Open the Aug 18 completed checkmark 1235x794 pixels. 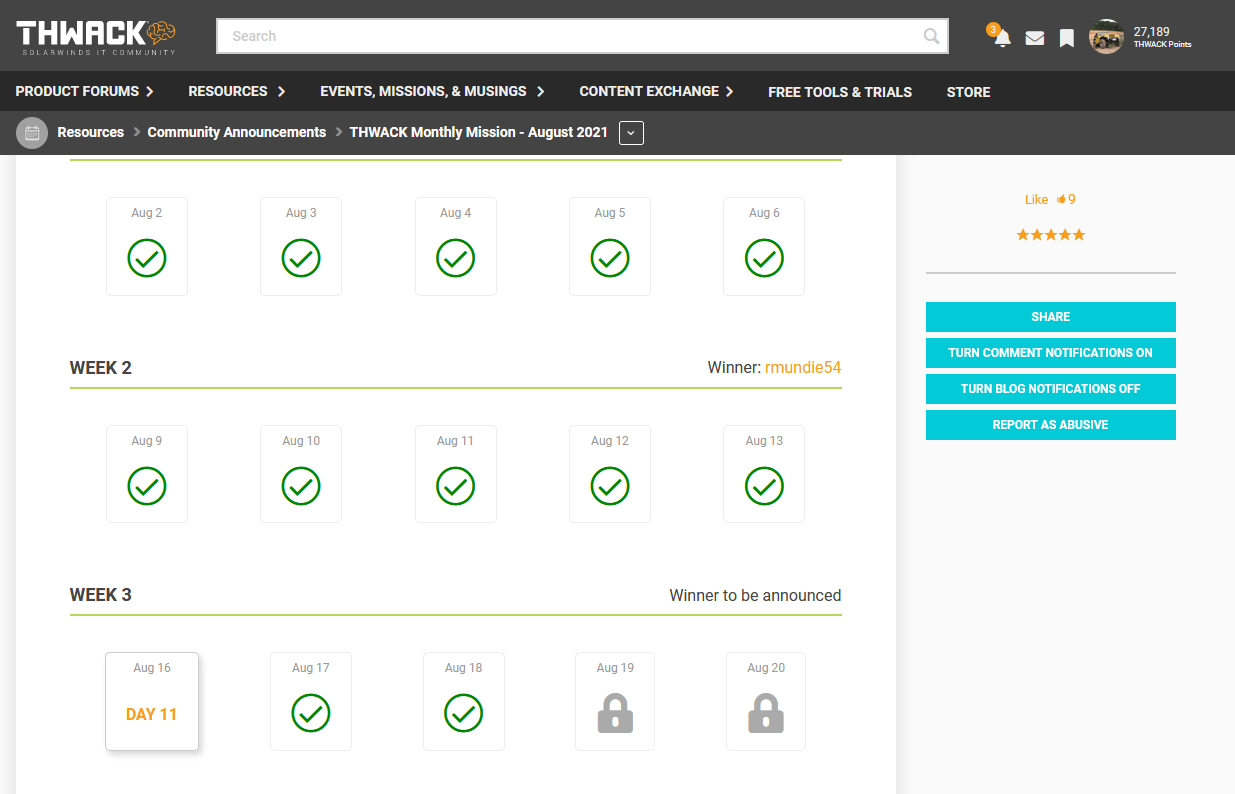click(x=463, y=713)
